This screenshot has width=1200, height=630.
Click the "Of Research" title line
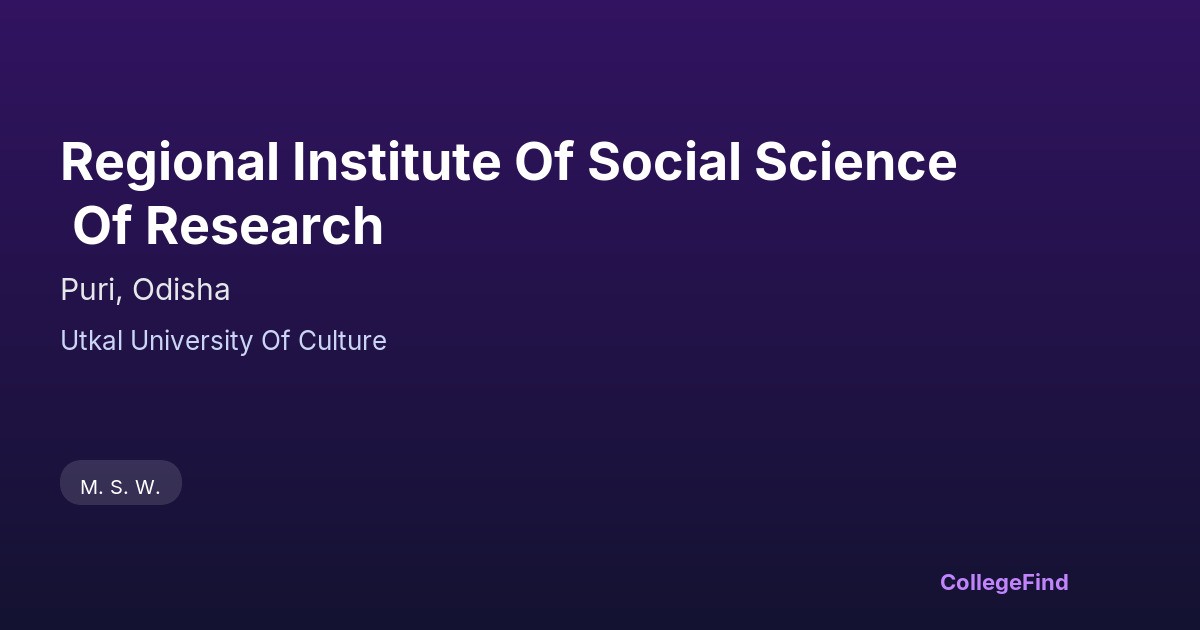[228, 226]
